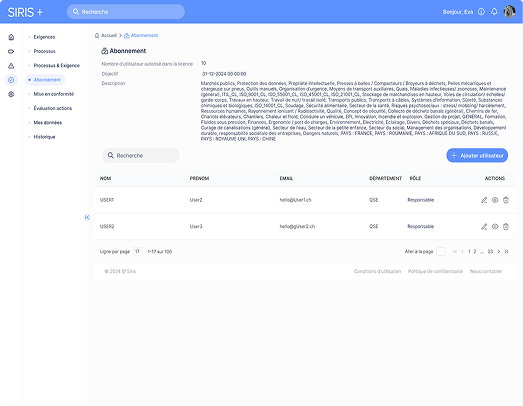Open the Ligne par page selector
The width and height of the screenshot is (523, 406).
point(138,251)
